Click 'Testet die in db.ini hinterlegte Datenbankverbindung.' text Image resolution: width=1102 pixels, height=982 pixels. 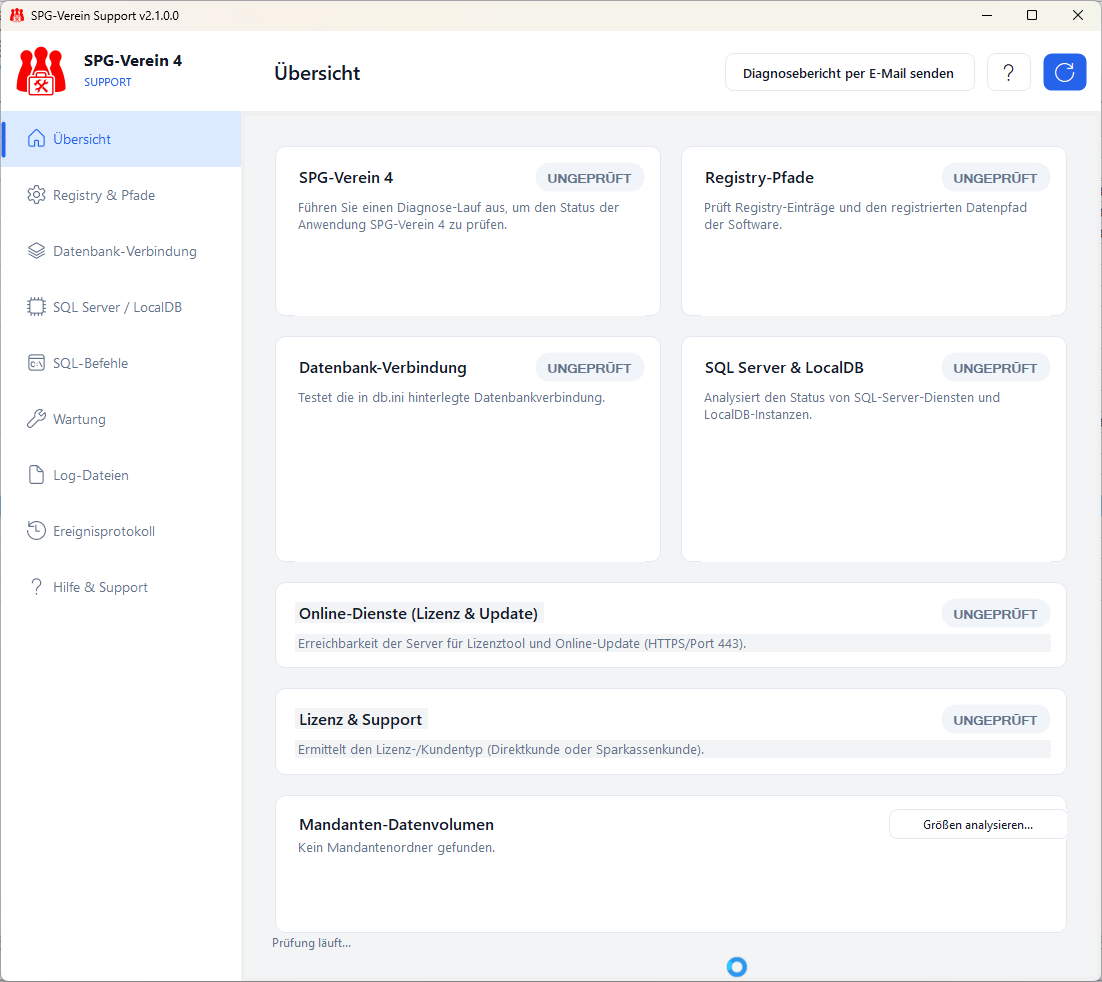coord(451,398)
